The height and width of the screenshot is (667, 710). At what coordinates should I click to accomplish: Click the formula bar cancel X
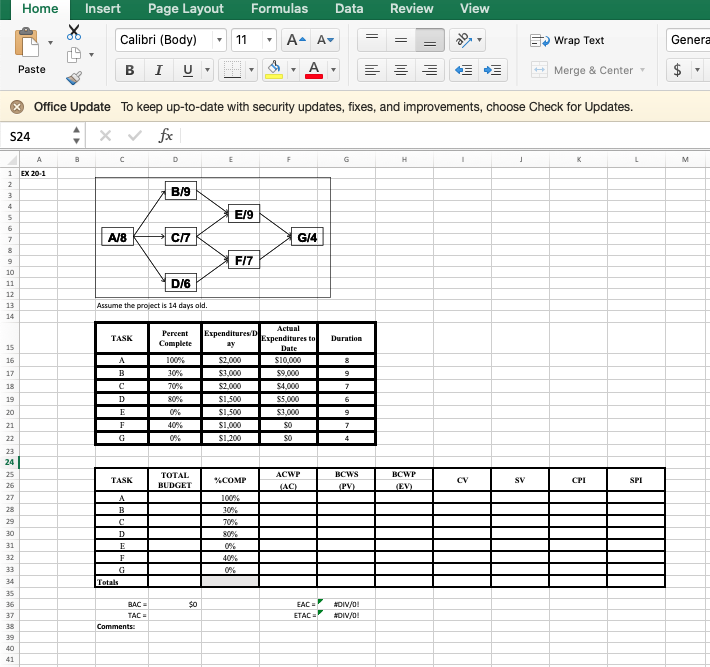coord(105,135)
